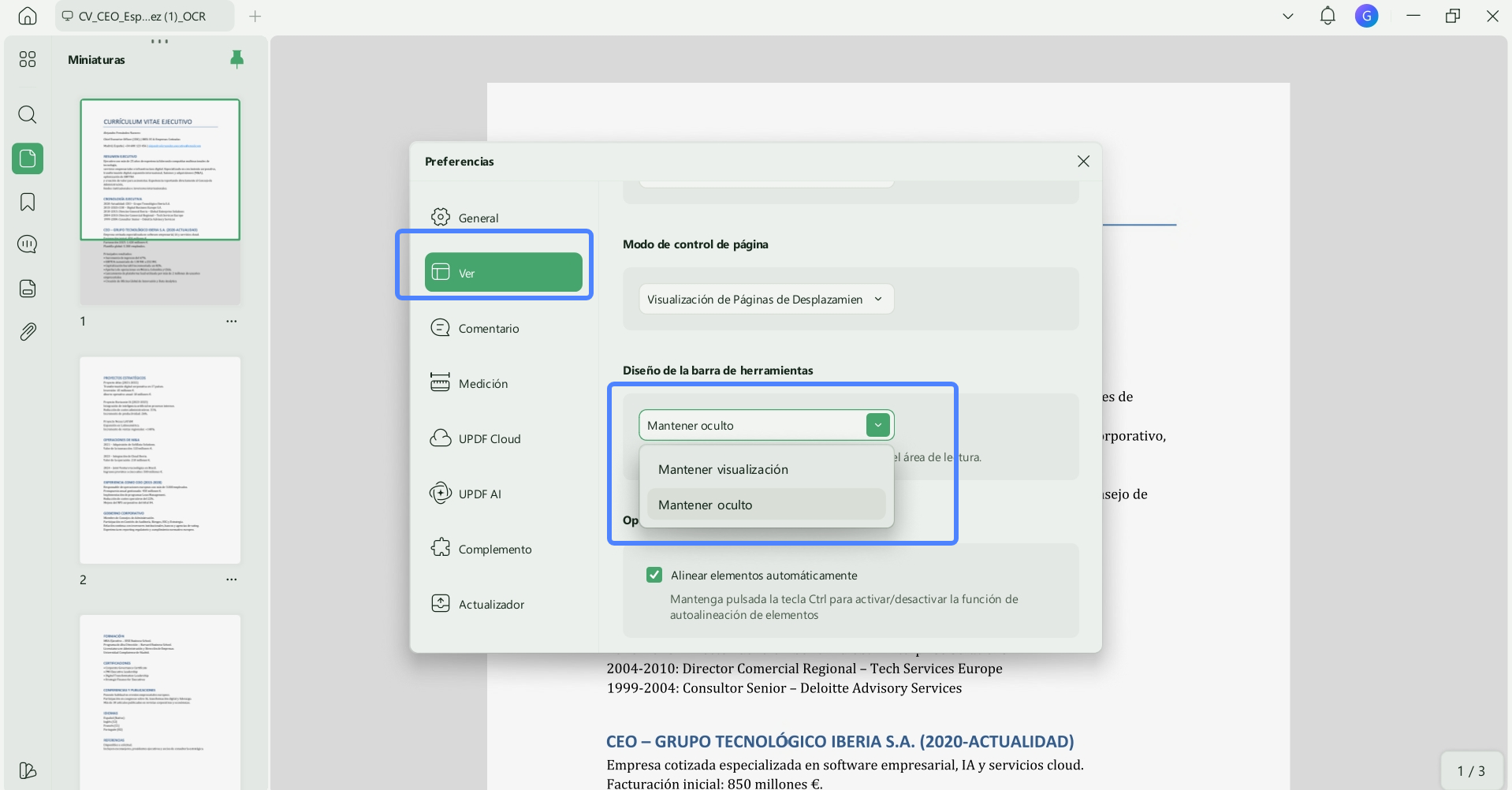Screen dimensions: 1512x790
Task: Click the CV_CEO OCR document tab
Action: 144,16
